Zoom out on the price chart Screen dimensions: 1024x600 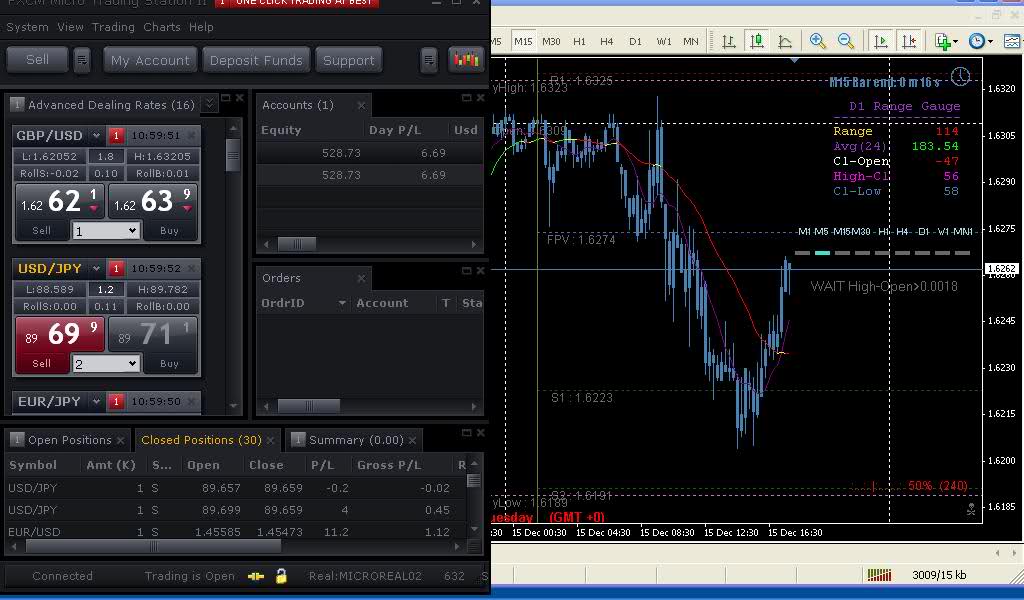[x=846, y=41]
